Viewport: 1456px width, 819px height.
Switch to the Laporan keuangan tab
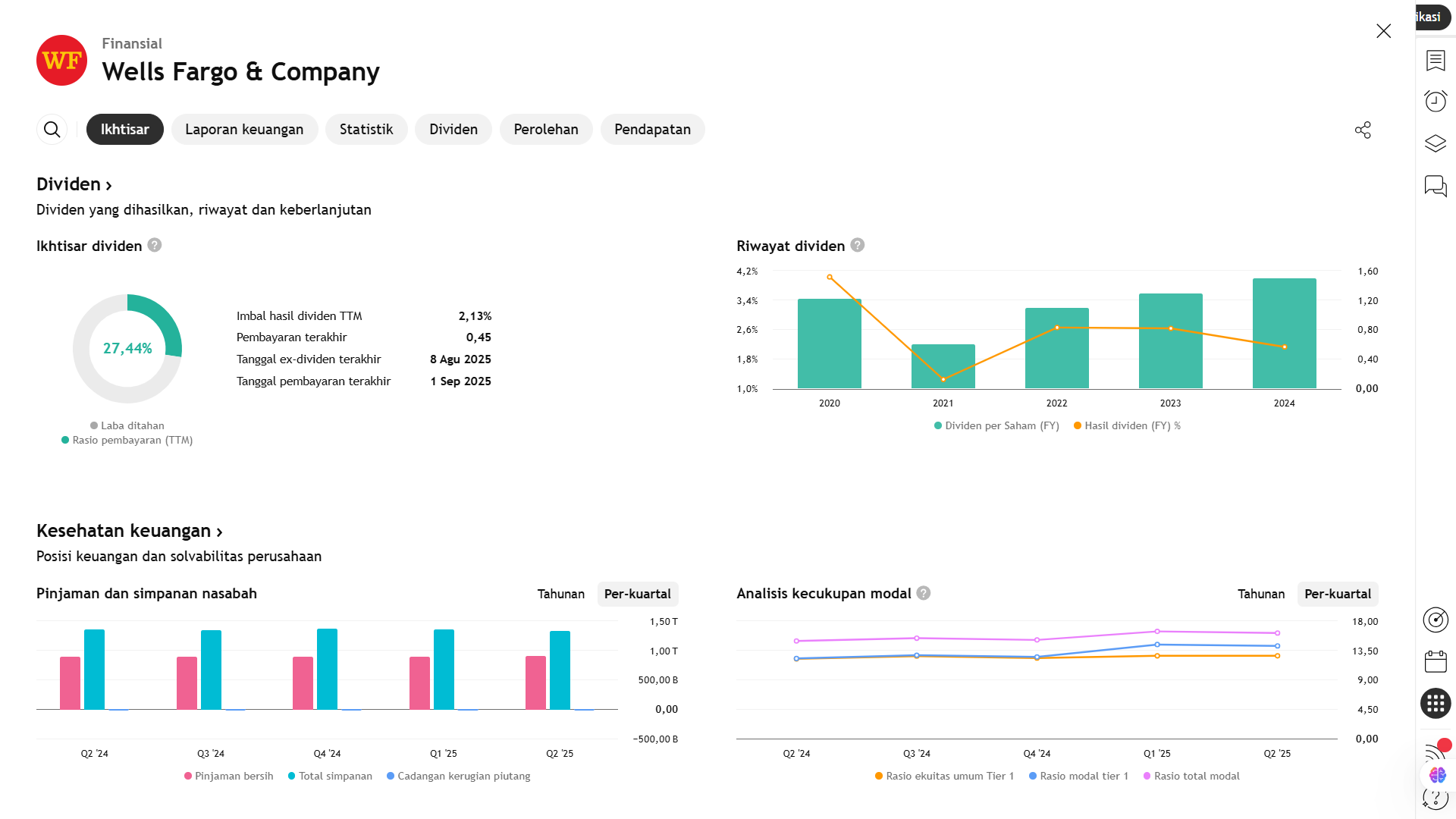click(244, 130)
